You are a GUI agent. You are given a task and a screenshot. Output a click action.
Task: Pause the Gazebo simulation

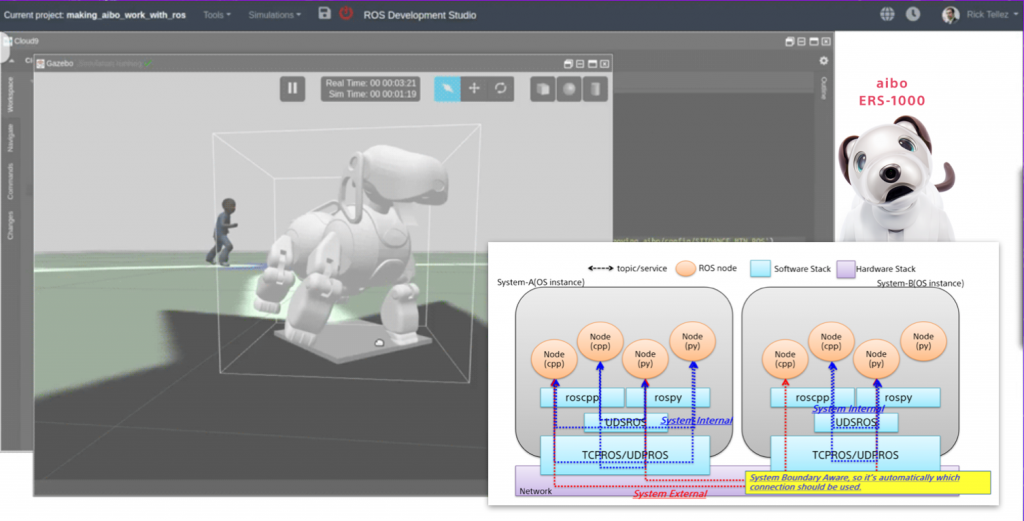(293, 88)
